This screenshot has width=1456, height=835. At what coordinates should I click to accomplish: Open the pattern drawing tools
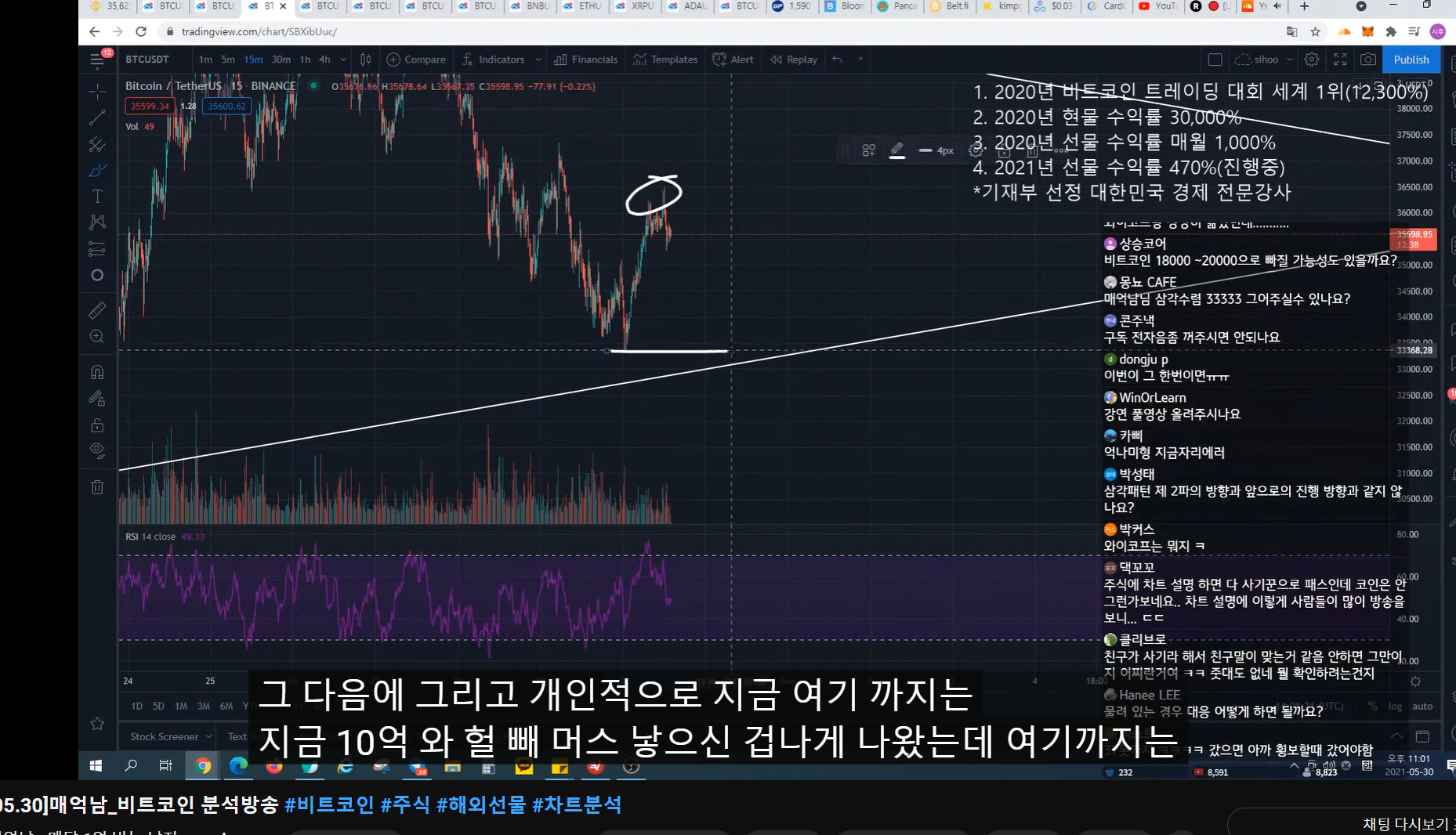pos(97,222)
